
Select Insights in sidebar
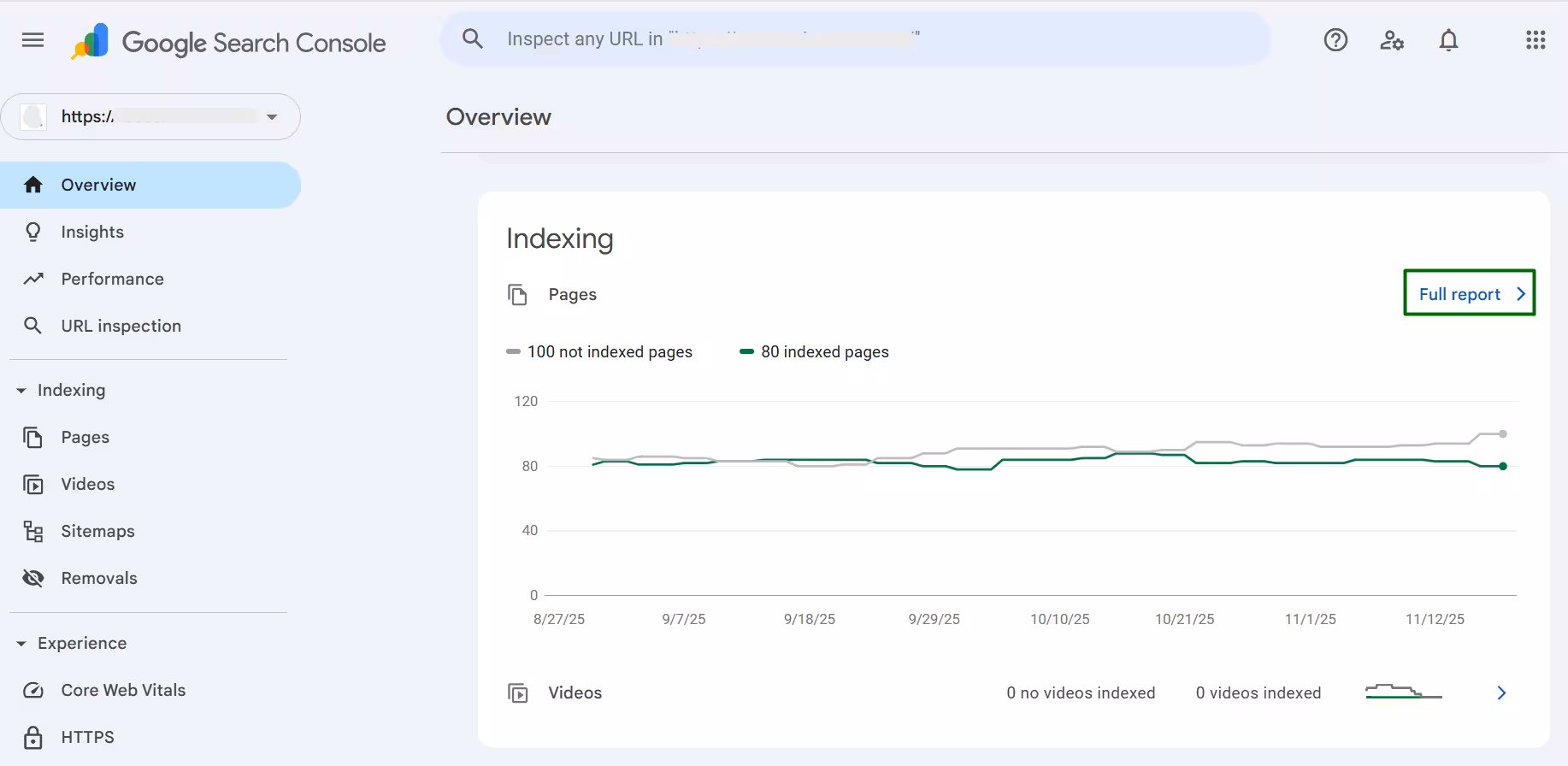click(150, 232)
